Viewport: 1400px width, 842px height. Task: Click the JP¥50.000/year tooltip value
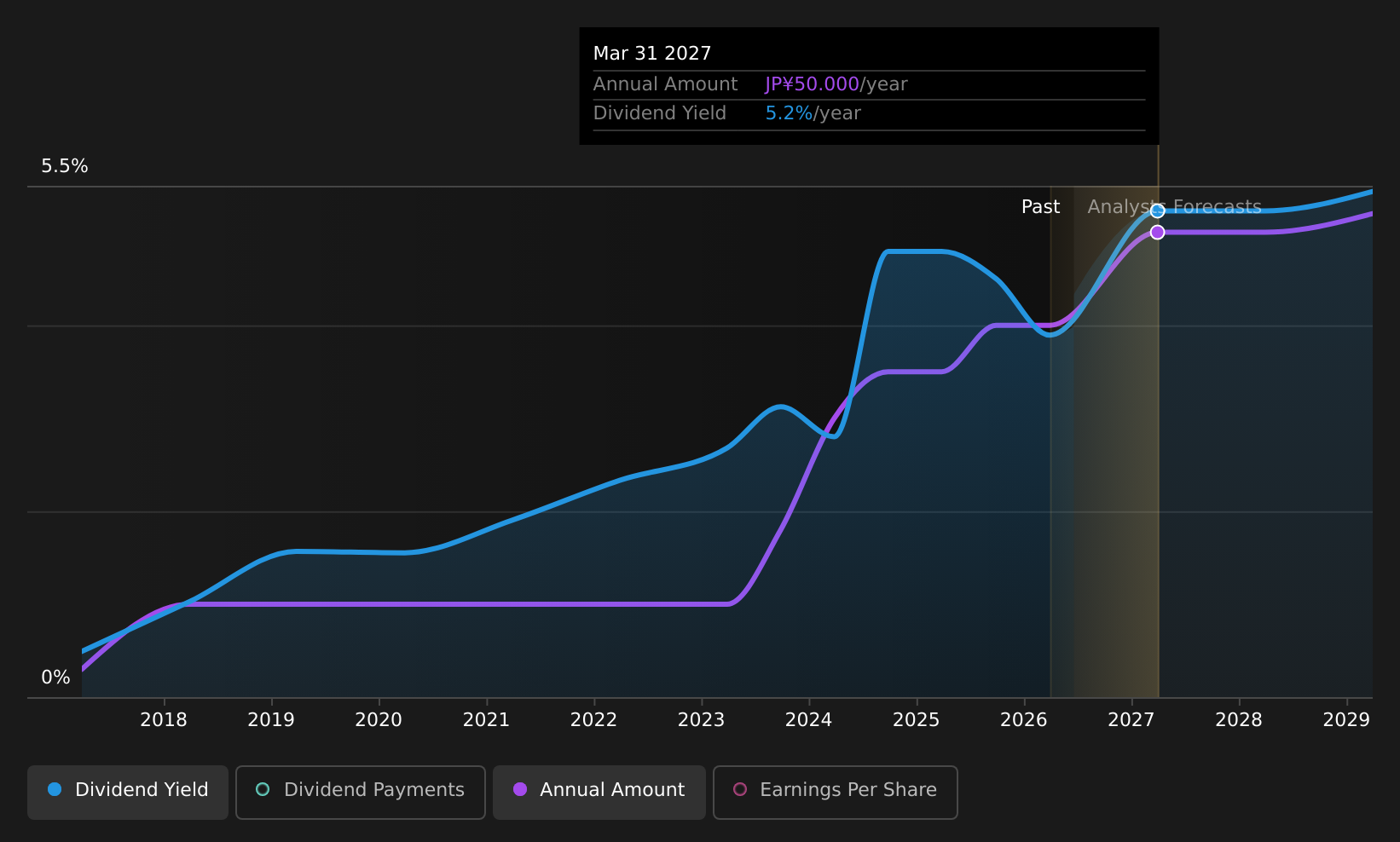836,84
